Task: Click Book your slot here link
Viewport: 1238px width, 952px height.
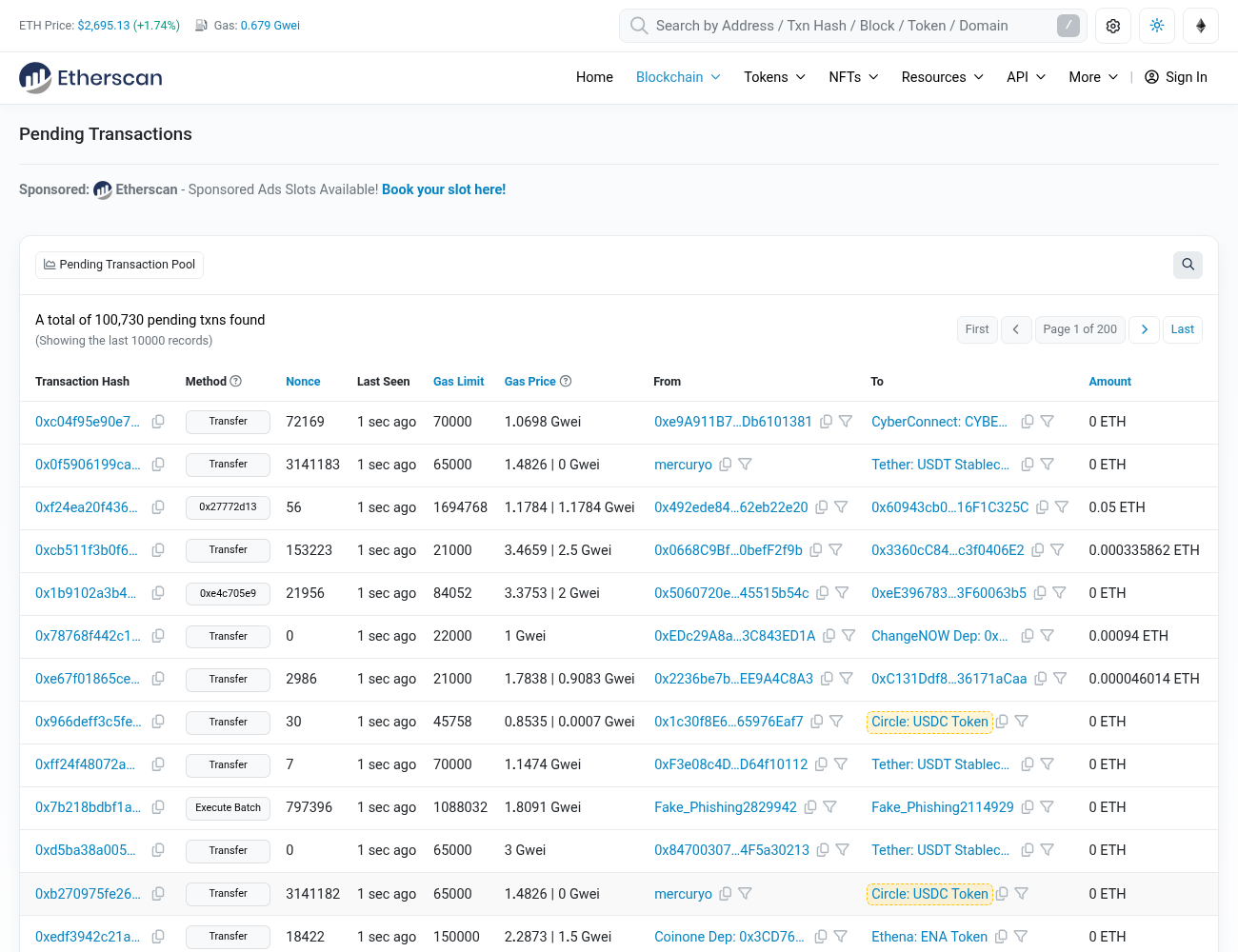Action: [444, 189]
